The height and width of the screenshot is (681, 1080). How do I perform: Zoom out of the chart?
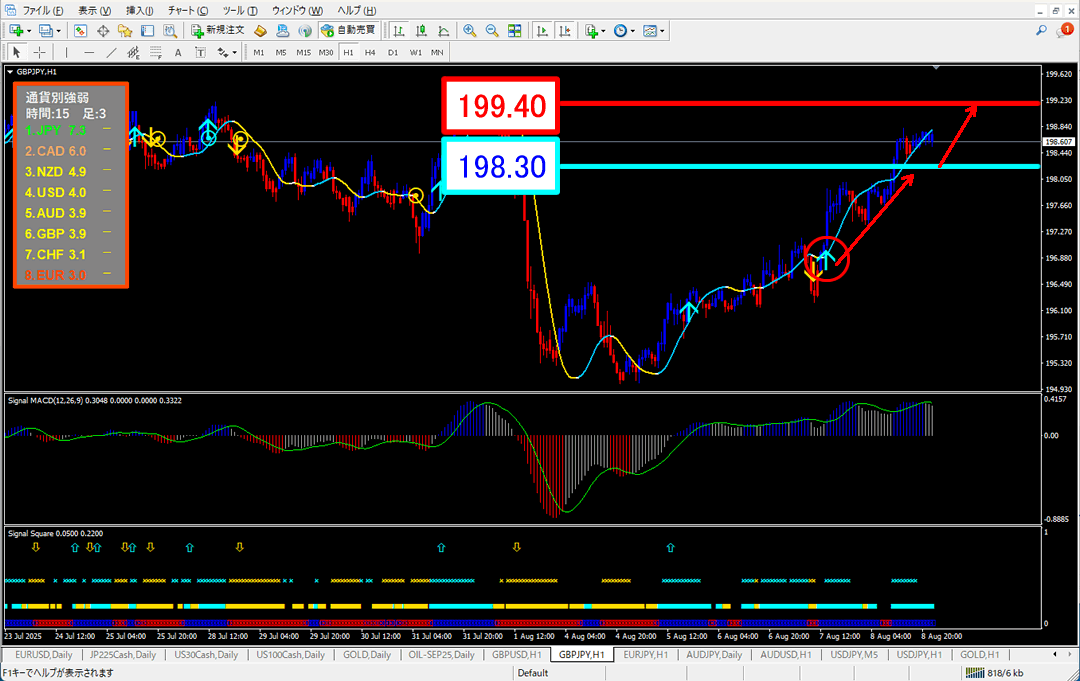click(492, 31)
